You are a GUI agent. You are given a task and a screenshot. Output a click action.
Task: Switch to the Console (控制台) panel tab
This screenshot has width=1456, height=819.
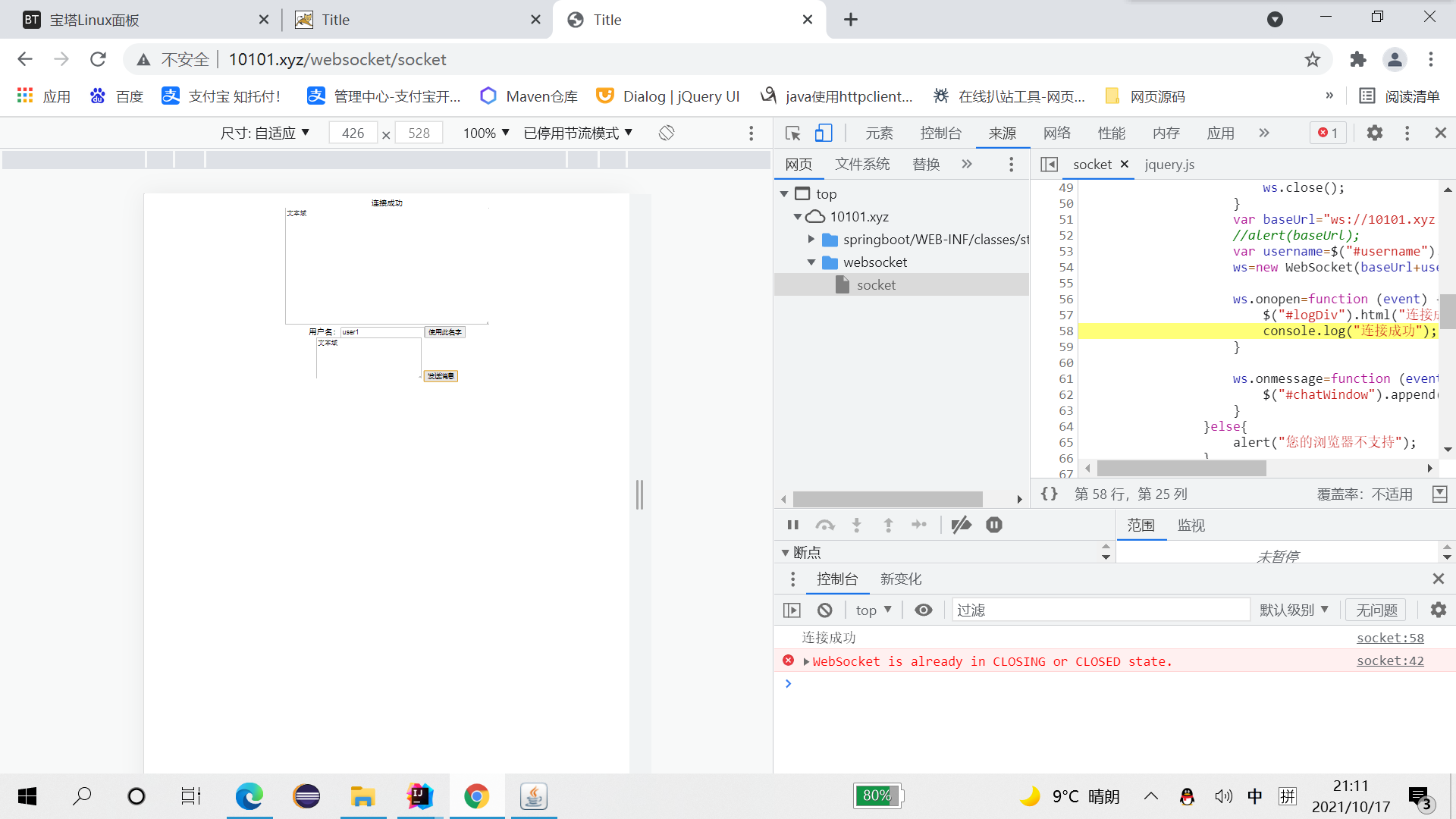[941, 133]
